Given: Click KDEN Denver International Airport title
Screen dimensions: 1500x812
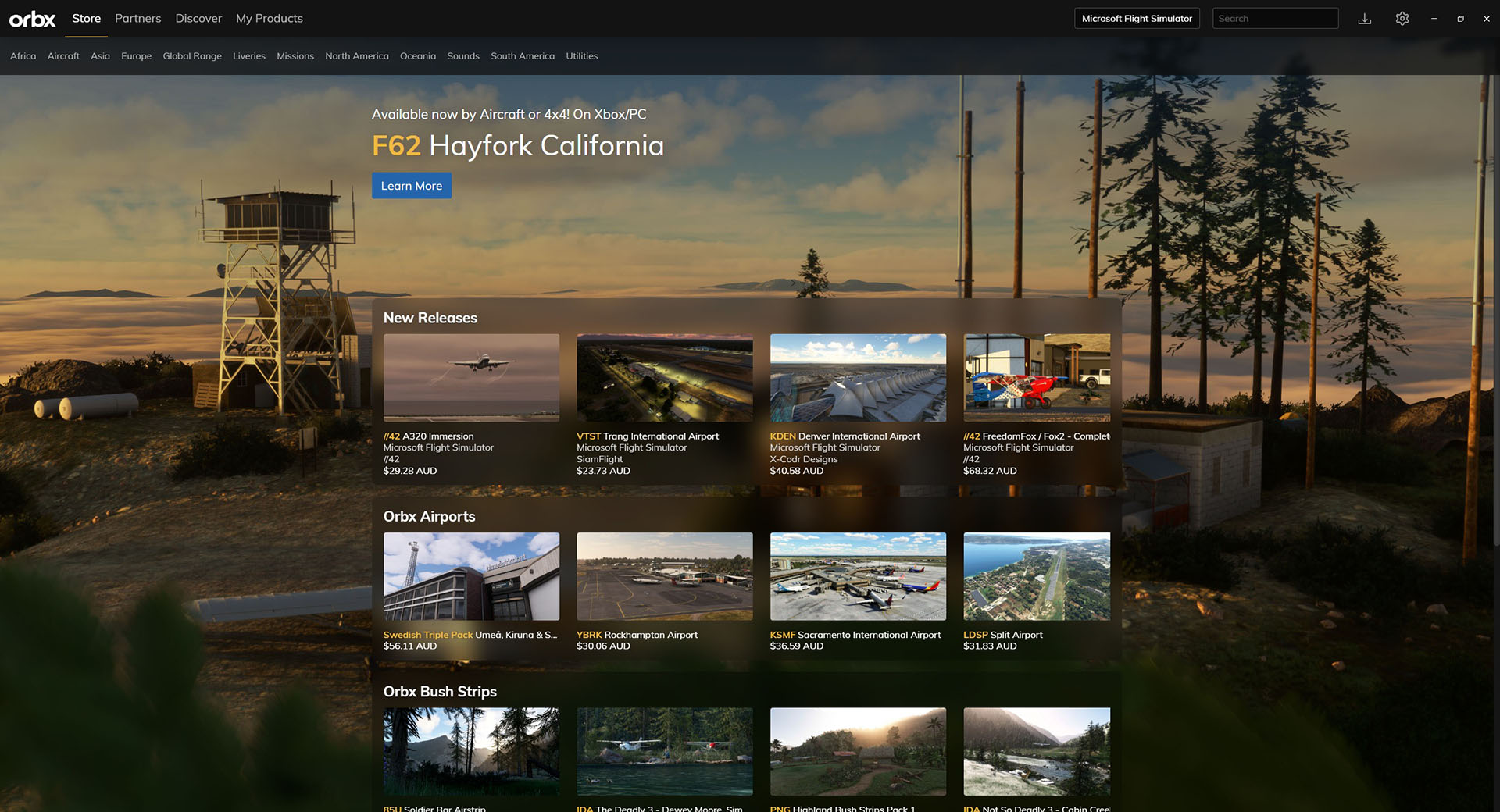Looking at the screenshot, I should coord(845,436).
